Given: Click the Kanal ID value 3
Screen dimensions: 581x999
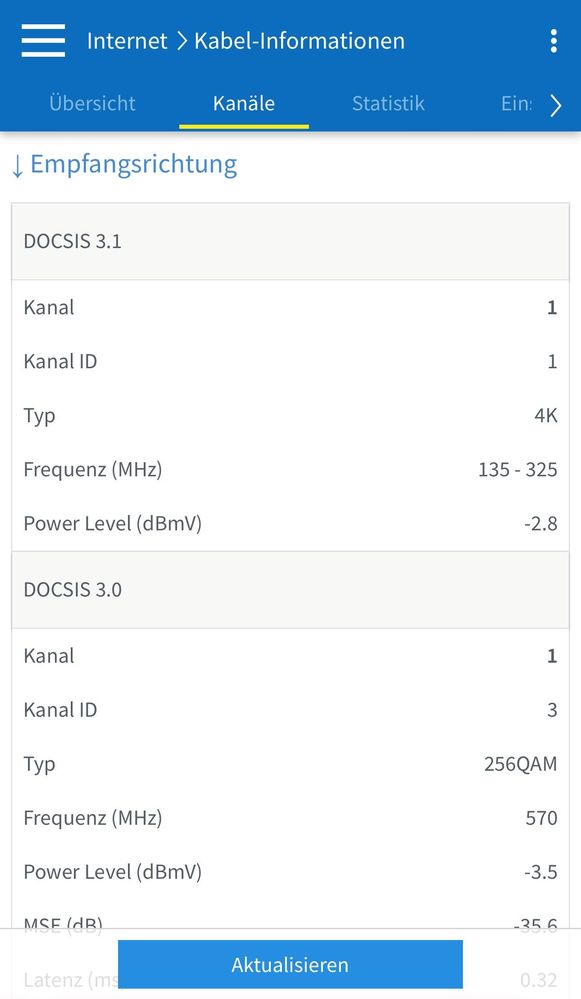Looking at the screenshot, I should [x=552, y=710].
